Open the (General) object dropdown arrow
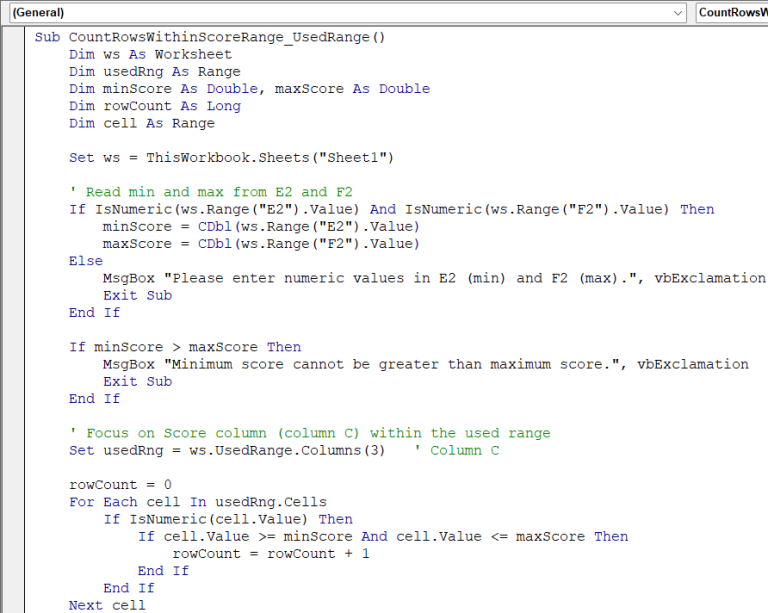This screenshot has width=768, height=613. (678, 13)
